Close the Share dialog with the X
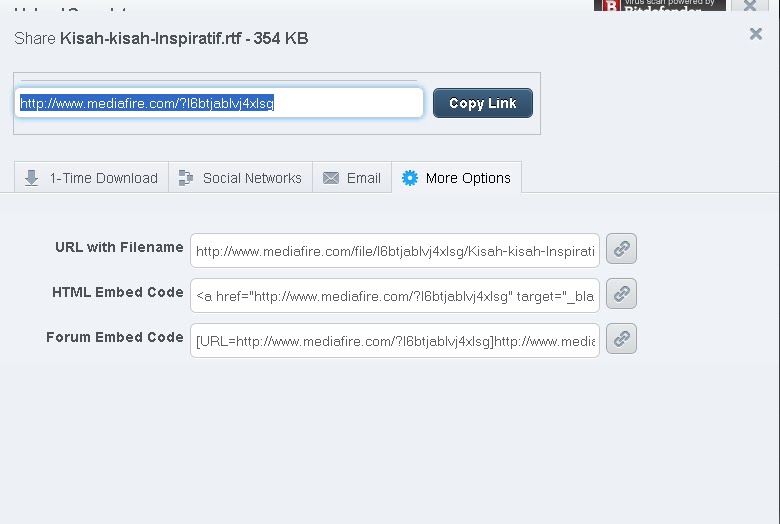The image size is (780, 524). click(756, 34)
